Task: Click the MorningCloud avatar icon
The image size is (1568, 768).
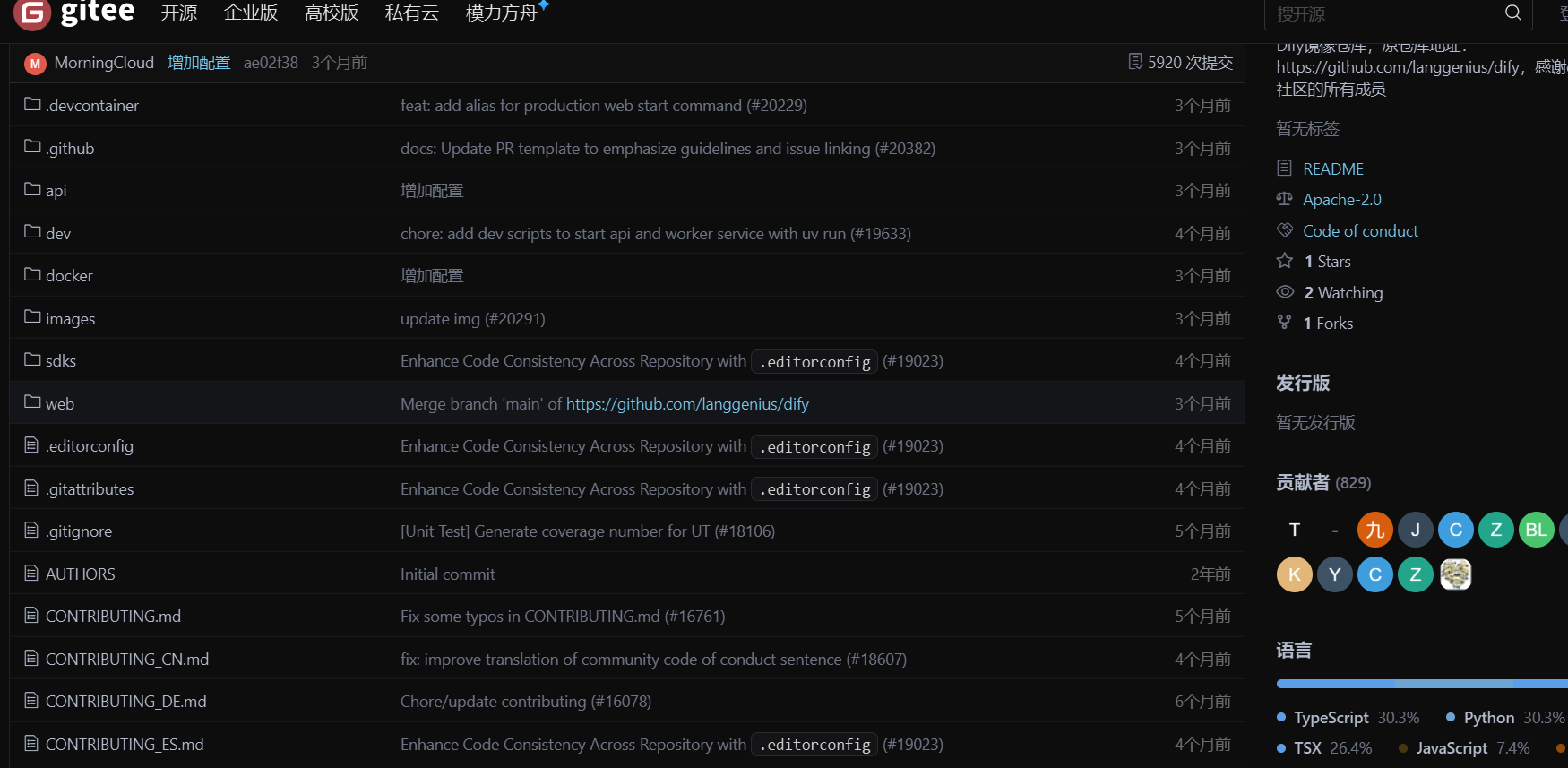Action: [35, 64]
